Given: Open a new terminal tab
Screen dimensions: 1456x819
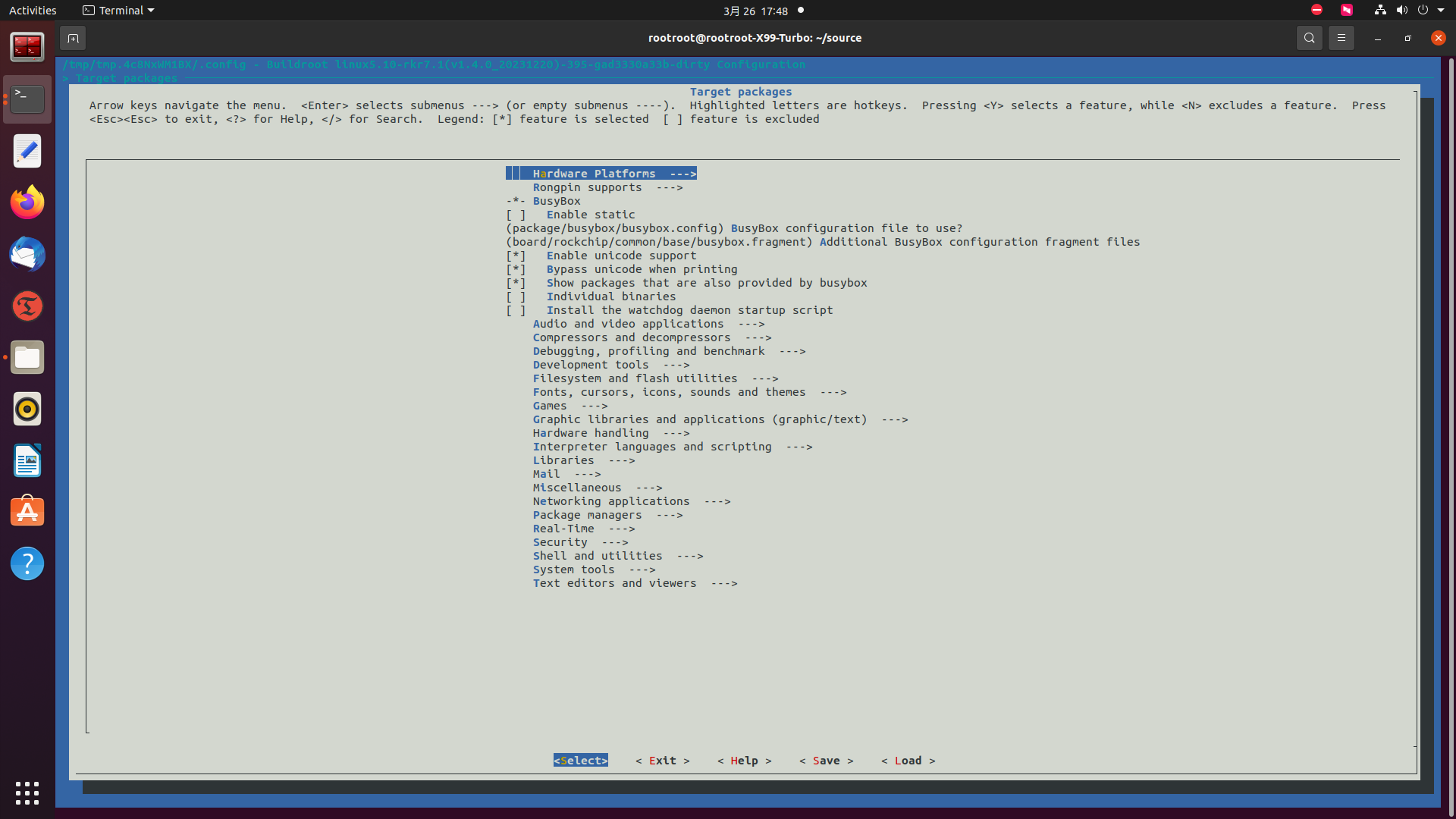Looking at the screenshot, I should [73, 38].
